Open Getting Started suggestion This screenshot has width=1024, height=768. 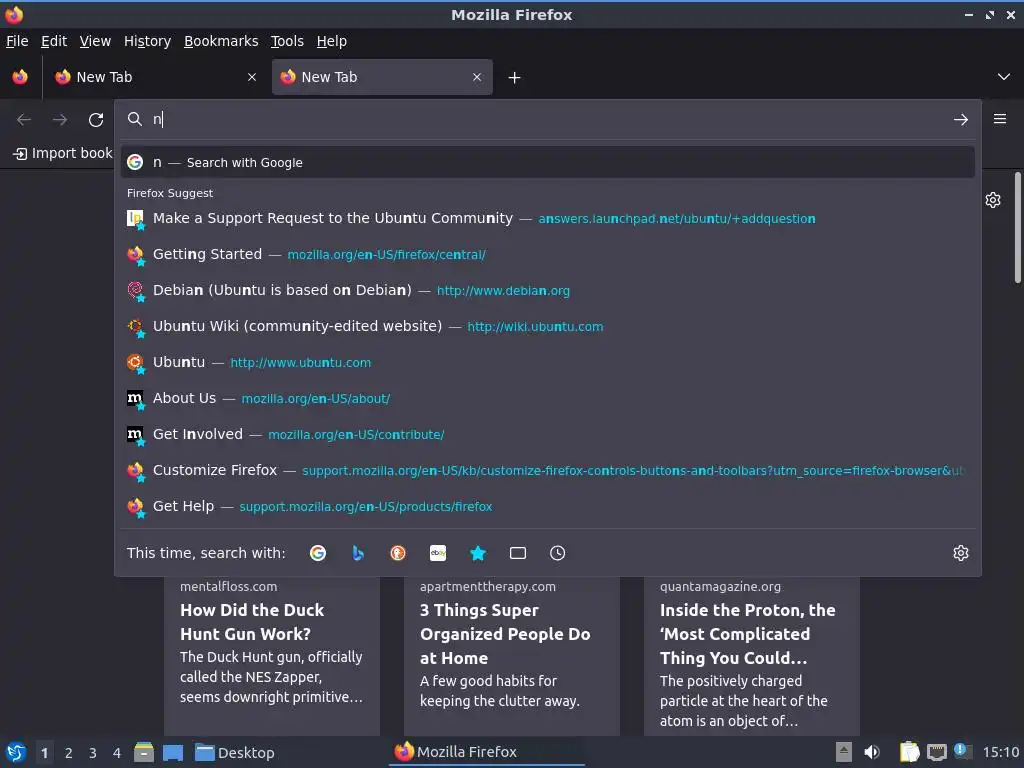pyautogui.click(x=547, y=254)
